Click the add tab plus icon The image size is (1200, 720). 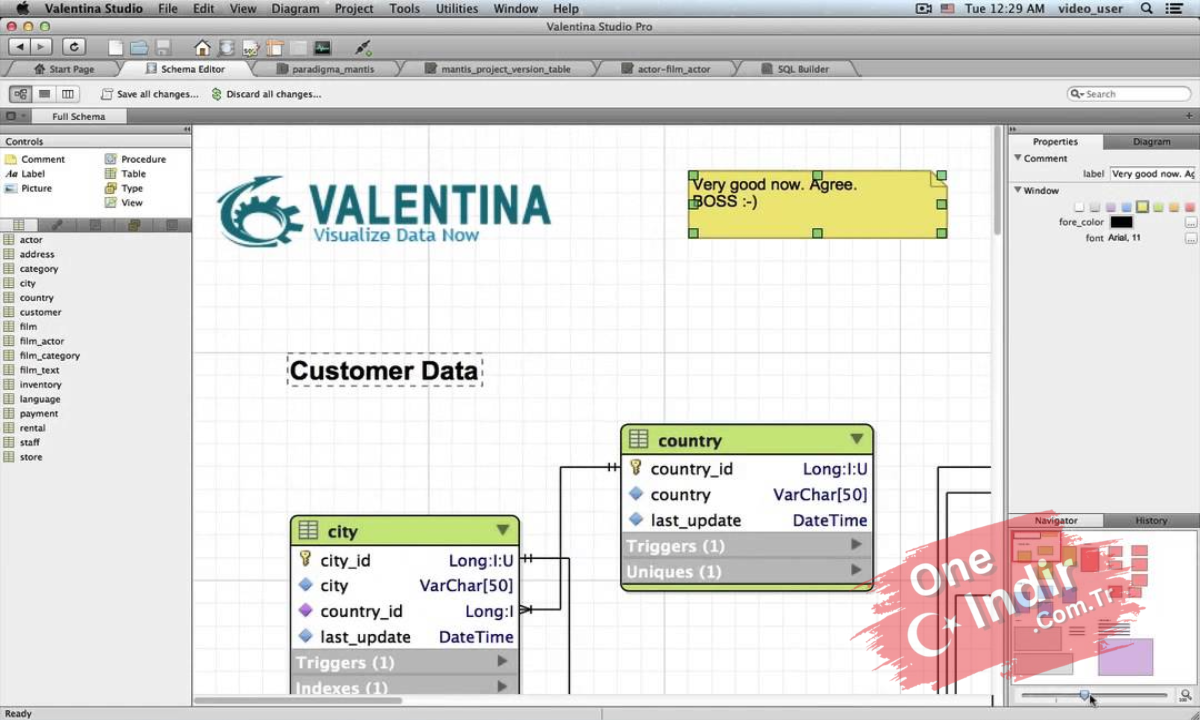(x=1189, y=116)
